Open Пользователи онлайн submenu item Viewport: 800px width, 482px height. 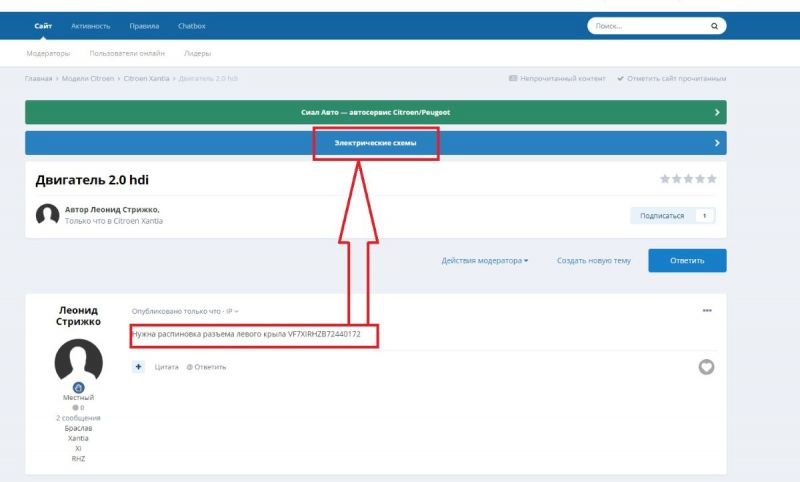click(127, 53)
